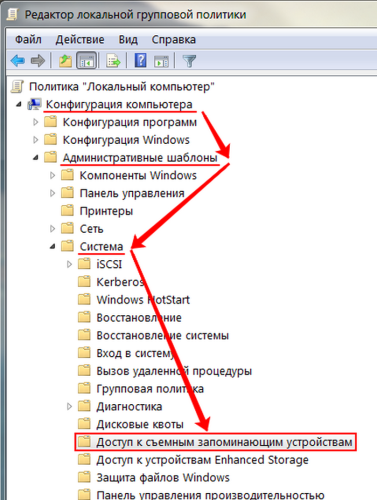Collapse the Конфигурация компьютера node
Image resolution: width=377 pixels, height=500 pixels.
(x=19, y=105)
